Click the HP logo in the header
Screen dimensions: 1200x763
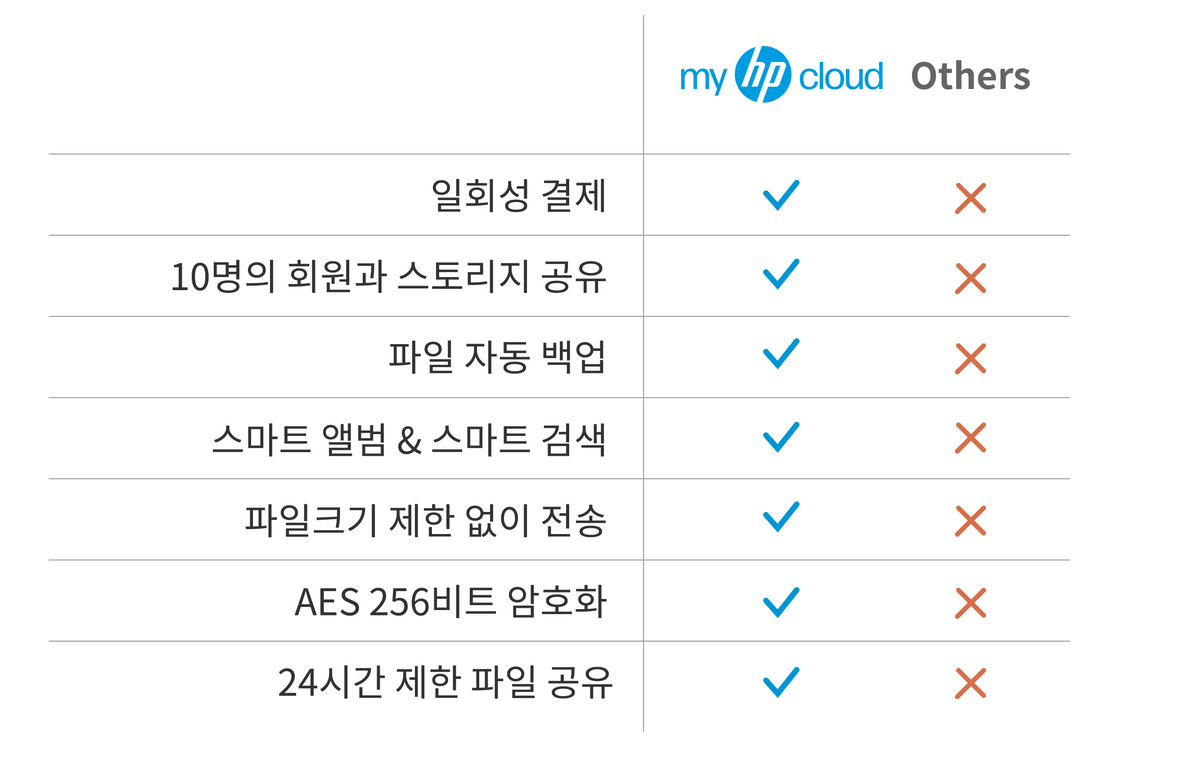pyautogui.click(x=762, y=77)
